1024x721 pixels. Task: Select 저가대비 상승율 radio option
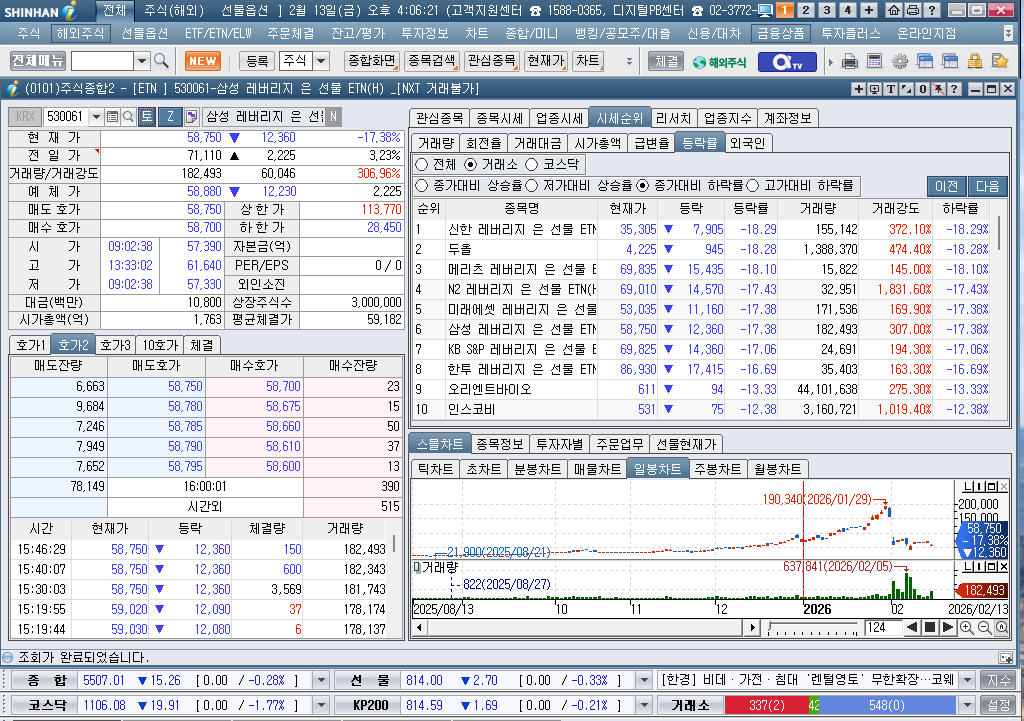pos(532,186)
